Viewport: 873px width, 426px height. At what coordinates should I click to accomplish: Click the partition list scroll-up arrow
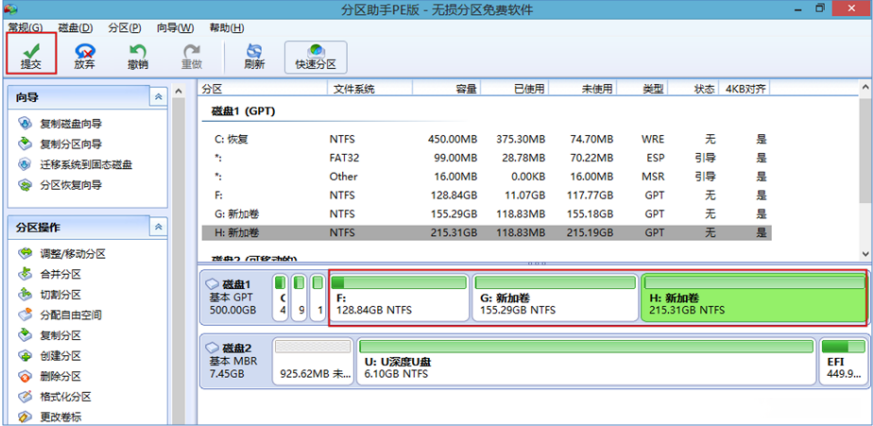[865, 88]
